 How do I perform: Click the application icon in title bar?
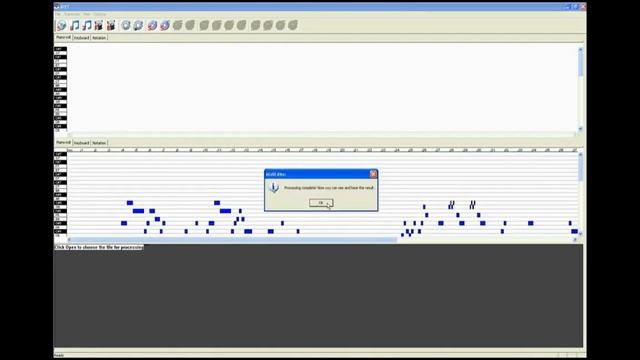click(x=57, y=7)
